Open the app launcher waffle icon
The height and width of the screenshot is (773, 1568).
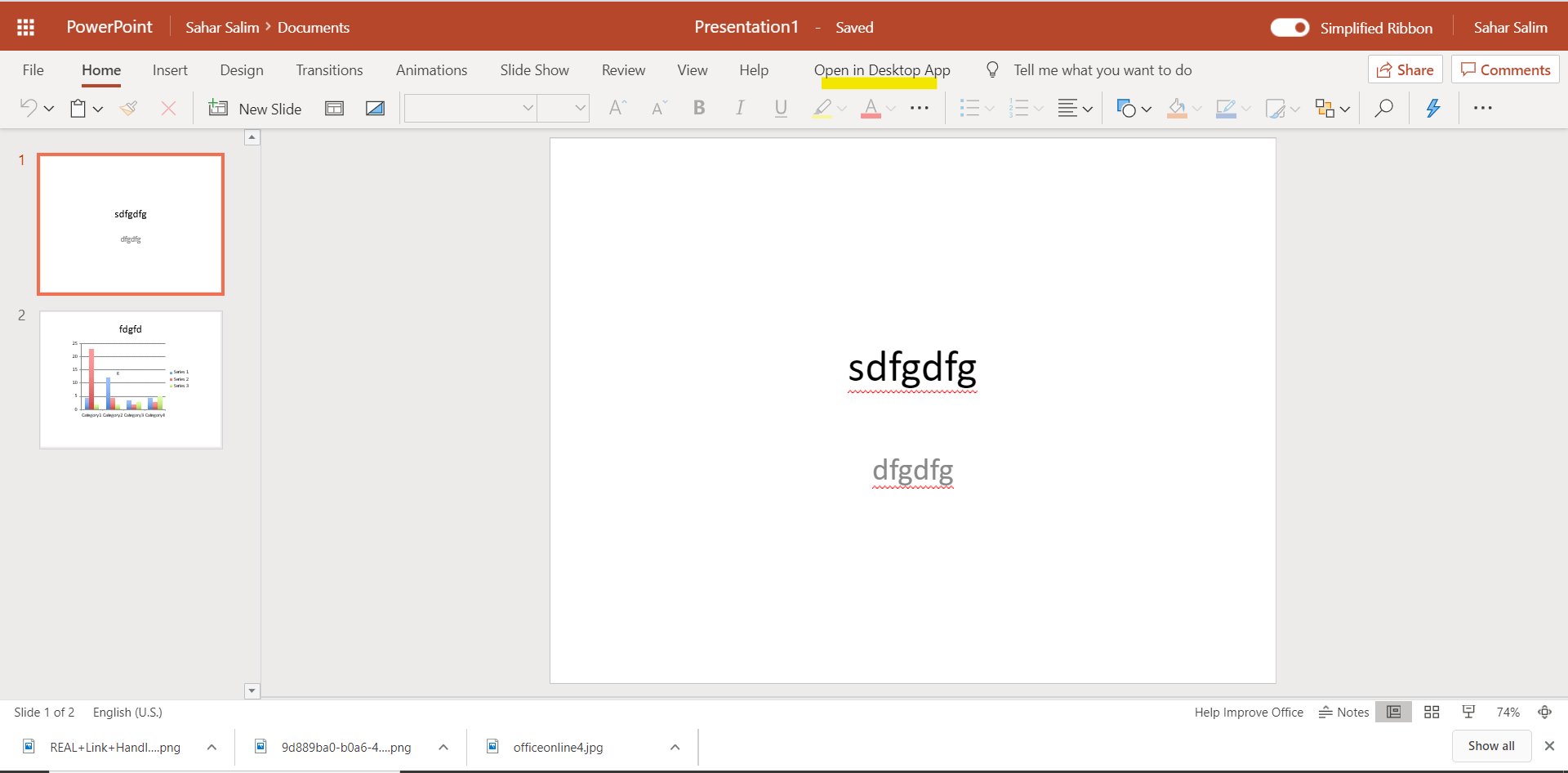[25, 27]
